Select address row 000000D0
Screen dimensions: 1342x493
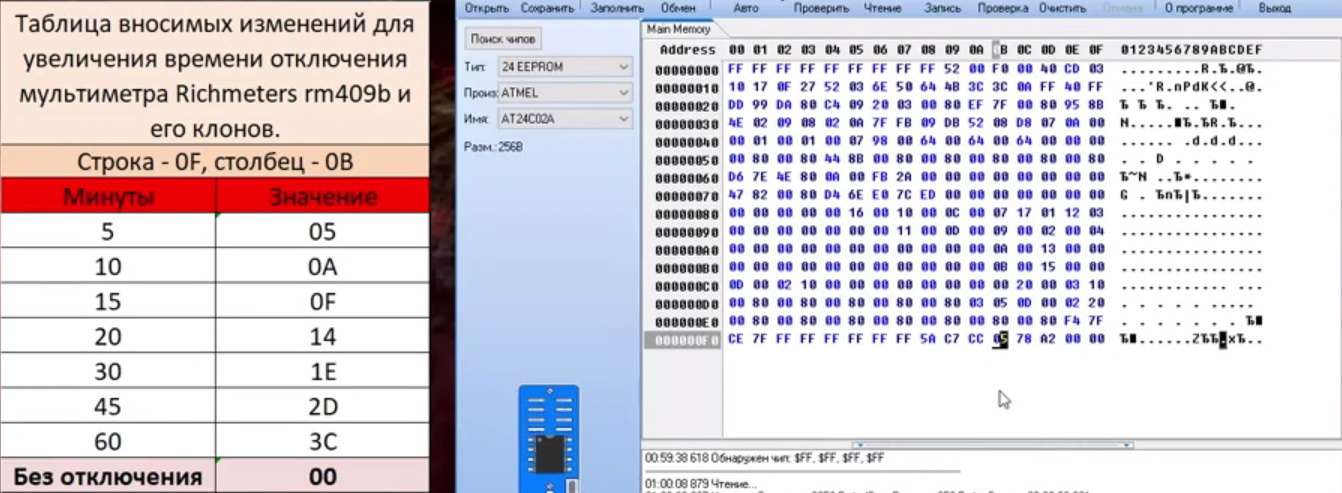[687, 304]
